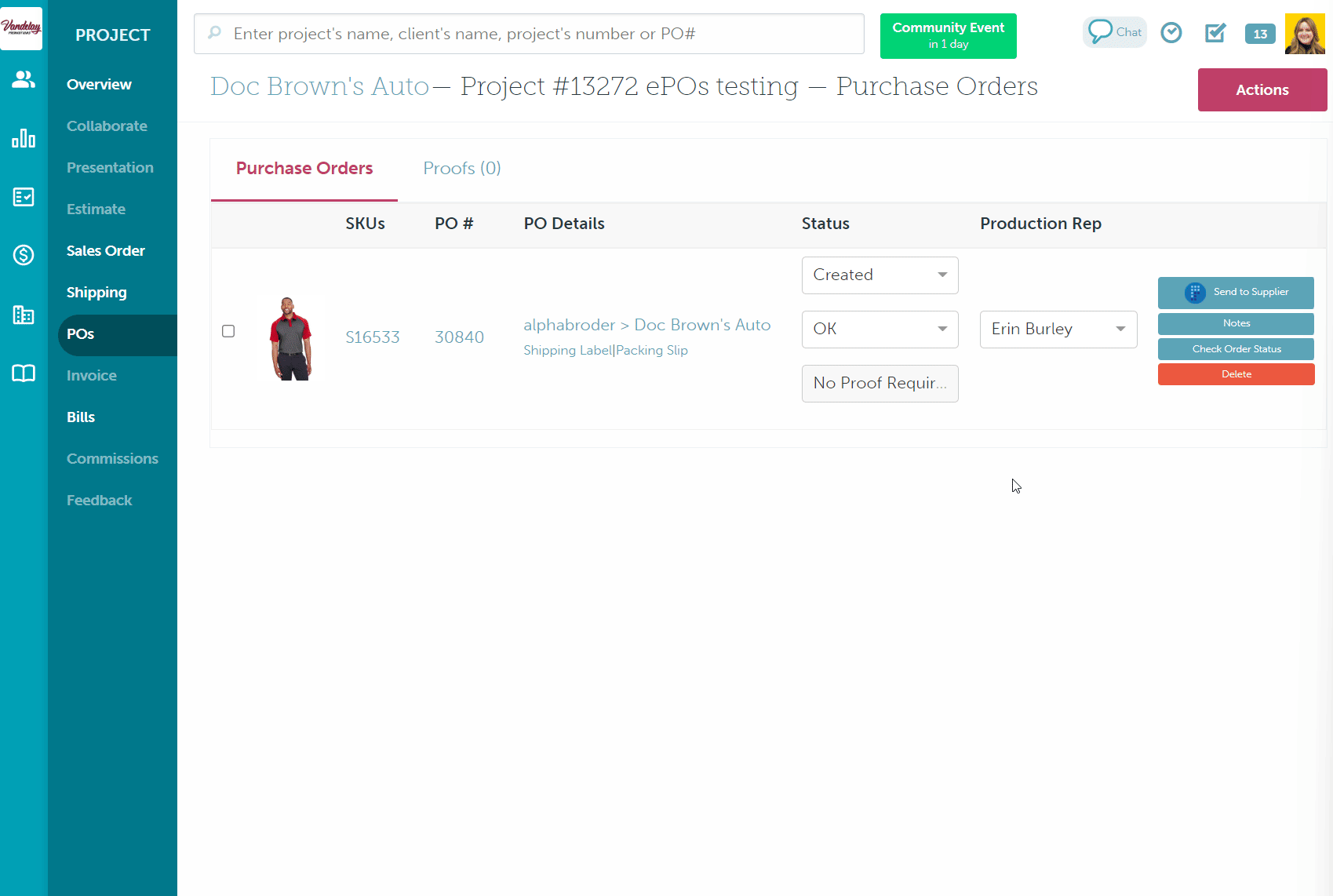This screenshot has width=1333, height=896.
Task: Tick the checkbox for PO 30840
Action: pyautogui.click(x=228, y=331)
